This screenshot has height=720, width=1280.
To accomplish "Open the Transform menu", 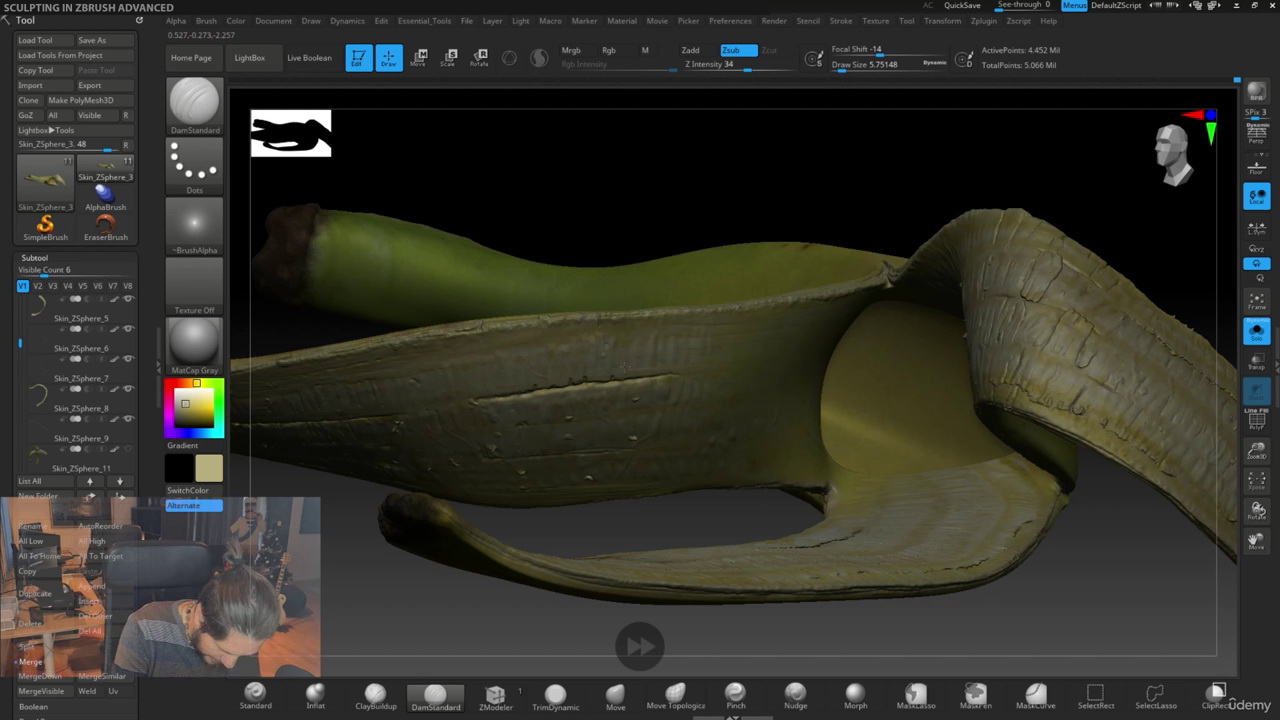I will 942,20.
